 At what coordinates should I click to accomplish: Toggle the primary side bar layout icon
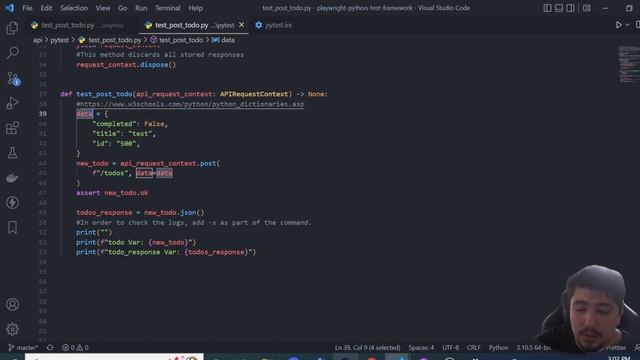[547, 8]
